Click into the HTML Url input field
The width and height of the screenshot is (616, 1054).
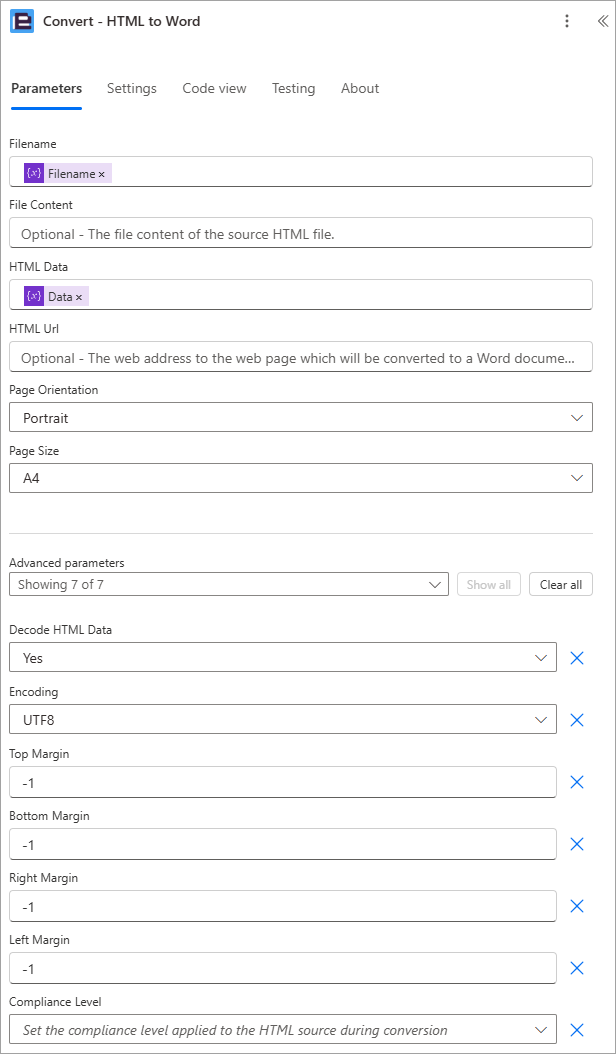(x=301, y=357)
